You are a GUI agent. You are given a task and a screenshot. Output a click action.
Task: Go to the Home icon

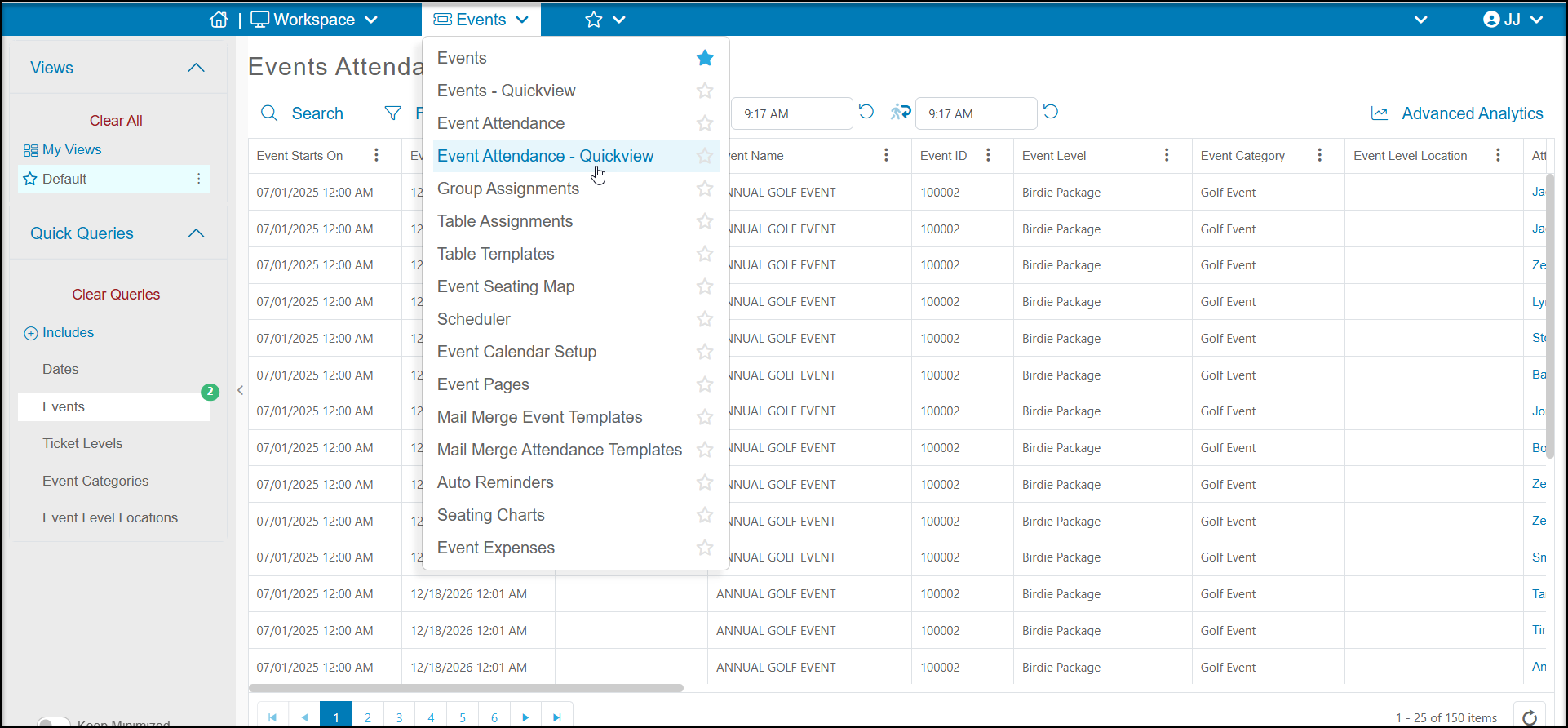tap(219, 20)
